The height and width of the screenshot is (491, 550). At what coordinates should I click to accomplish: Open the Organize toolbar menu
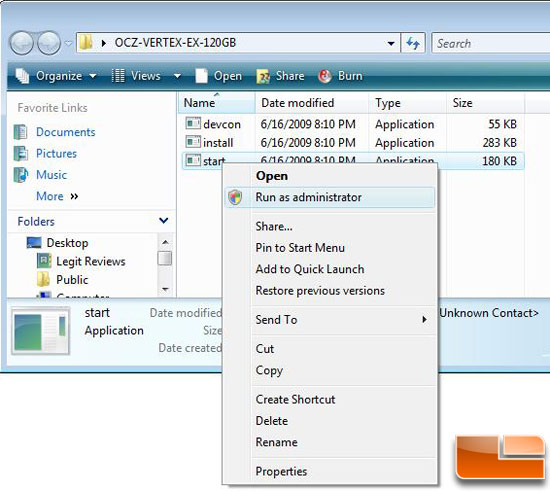(x=56, y=76)
